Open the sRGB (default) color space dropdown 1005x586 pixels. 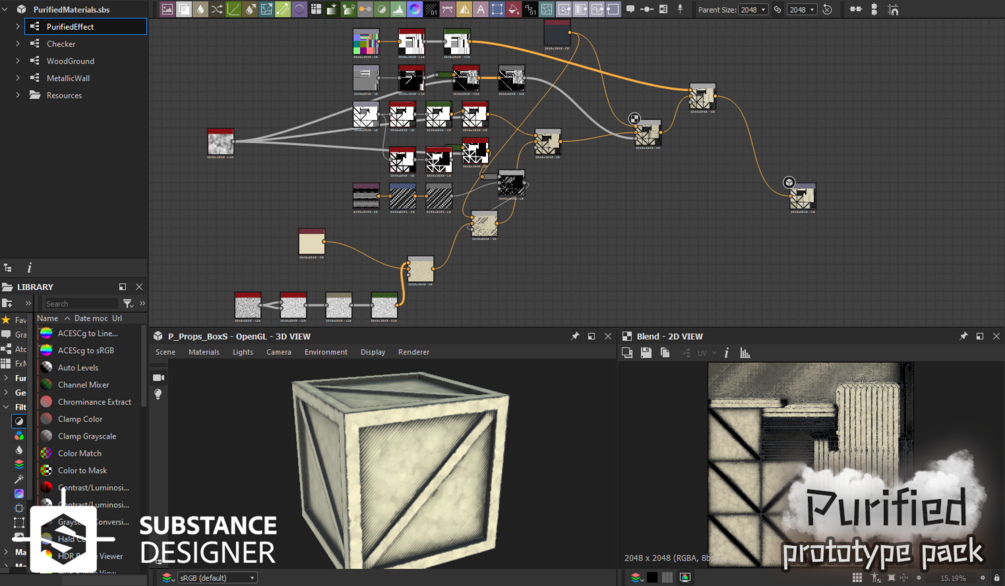click(217, 578)
